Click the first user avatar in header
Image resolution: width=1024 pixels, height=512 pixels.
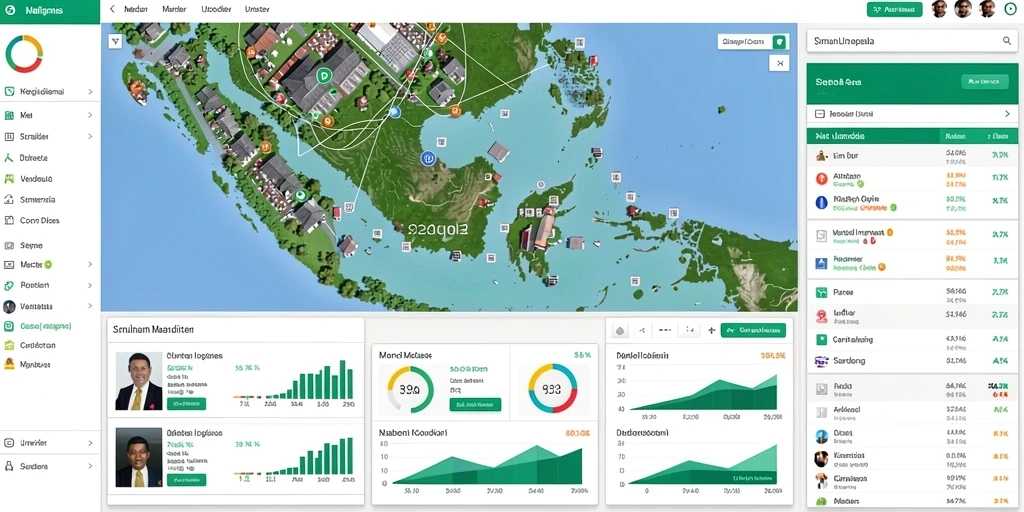coord(939,8)
